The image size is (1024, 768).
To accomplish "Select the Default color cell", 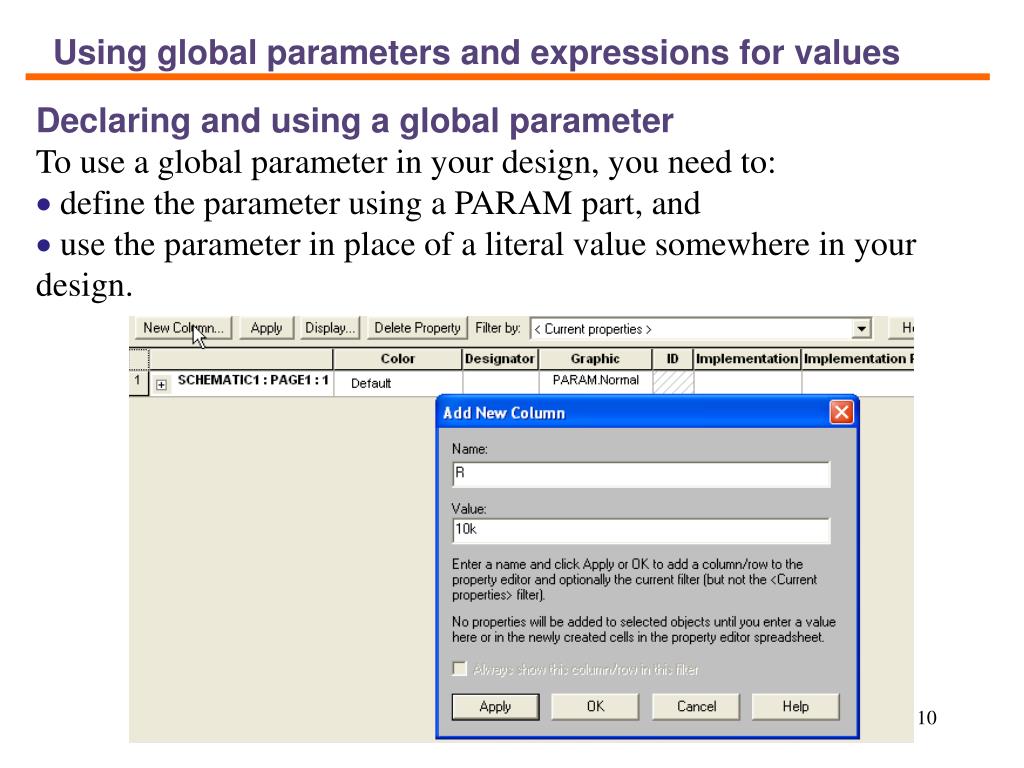I will pyautogui.click(x=397, y=383).
